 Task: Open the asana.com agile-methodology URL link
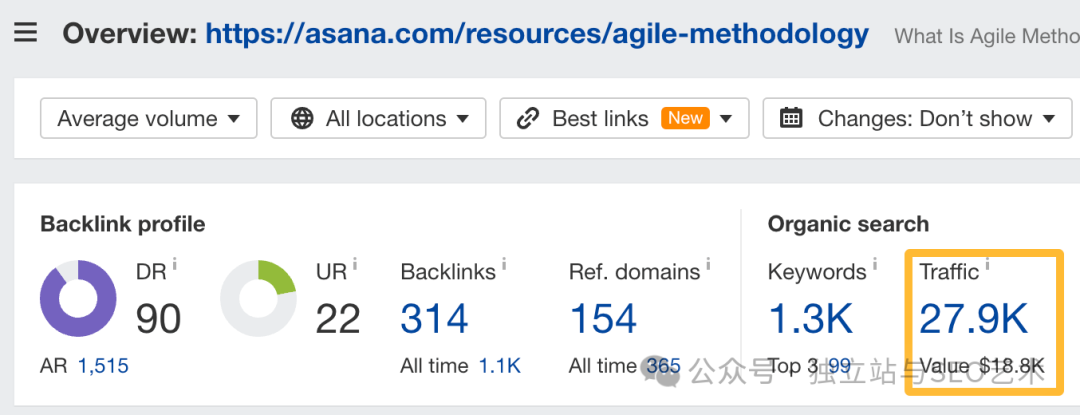537,33
